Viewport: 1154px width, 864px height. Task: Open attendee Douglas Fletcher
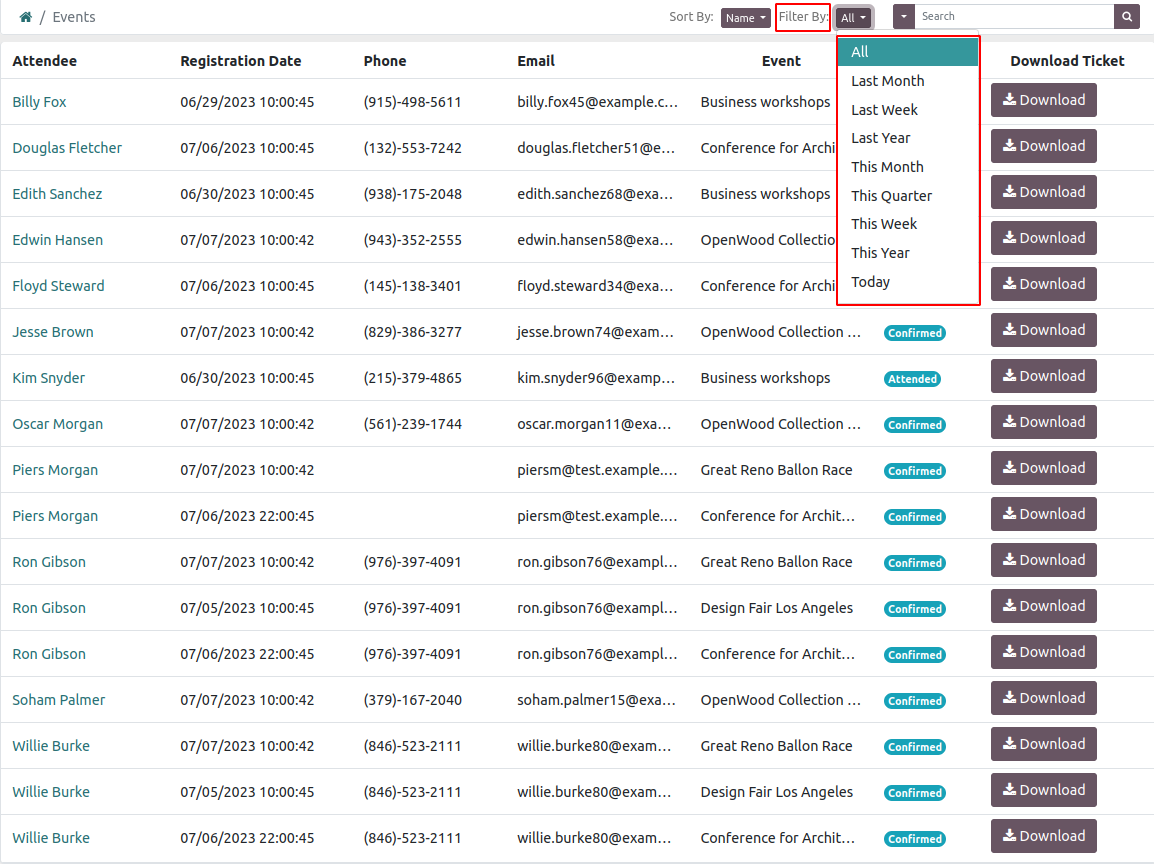click(x=67, y=148)
